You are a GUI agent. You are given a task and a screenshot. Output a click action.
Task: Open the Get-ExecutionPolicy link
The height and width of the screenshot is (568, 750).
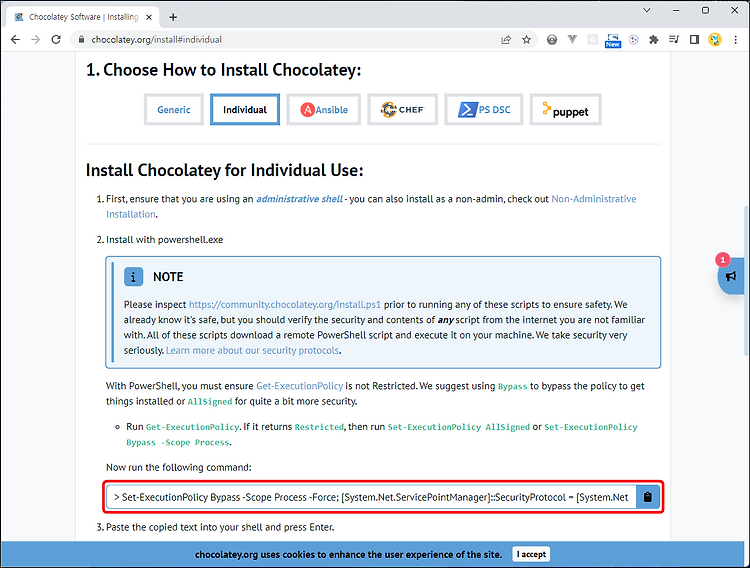[300, 386]
